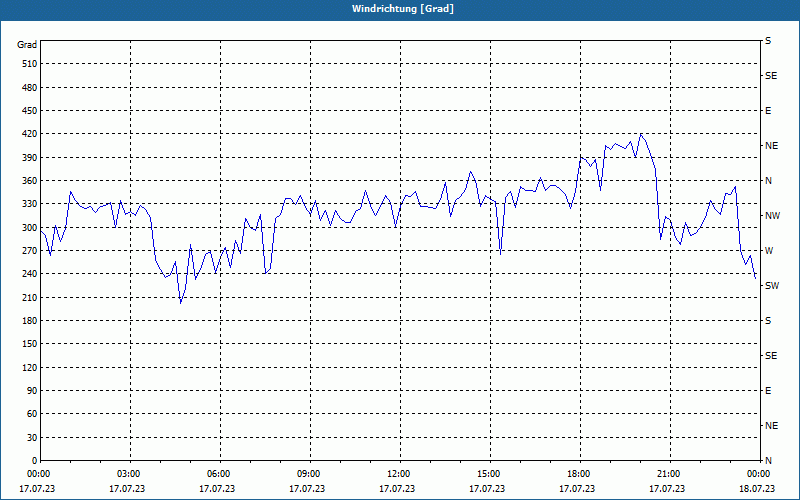
Task: Click the Windrichtung [Grad] chart title
Action: tap(403, 9)
